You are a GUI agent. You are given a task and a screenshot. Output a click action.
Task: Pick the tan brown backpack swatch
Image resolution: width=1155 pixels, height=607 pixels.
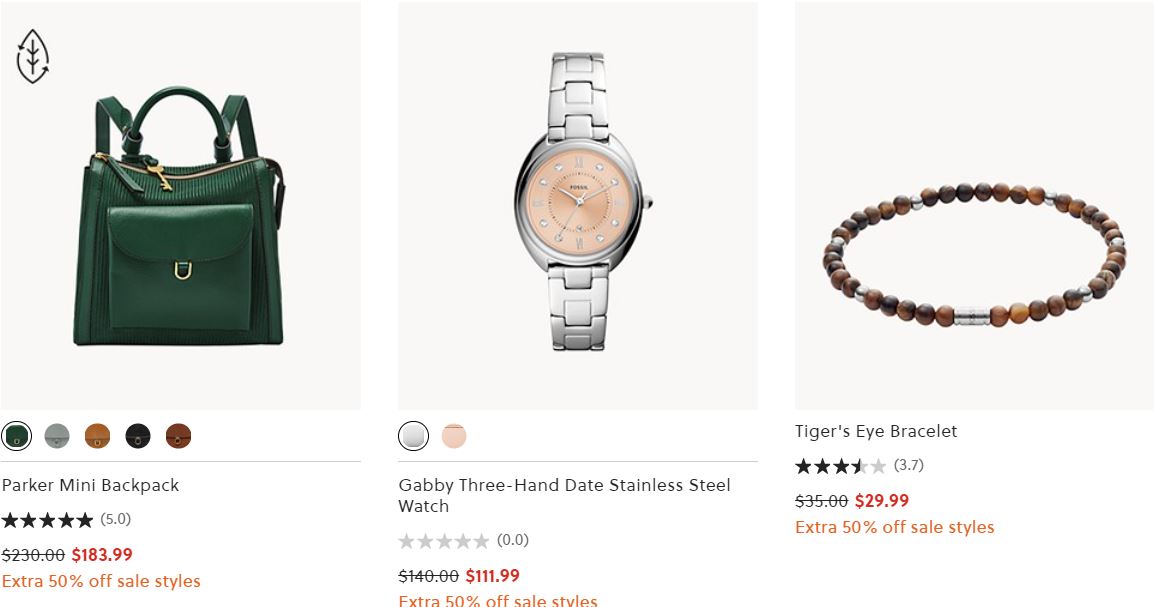[97, 436]
